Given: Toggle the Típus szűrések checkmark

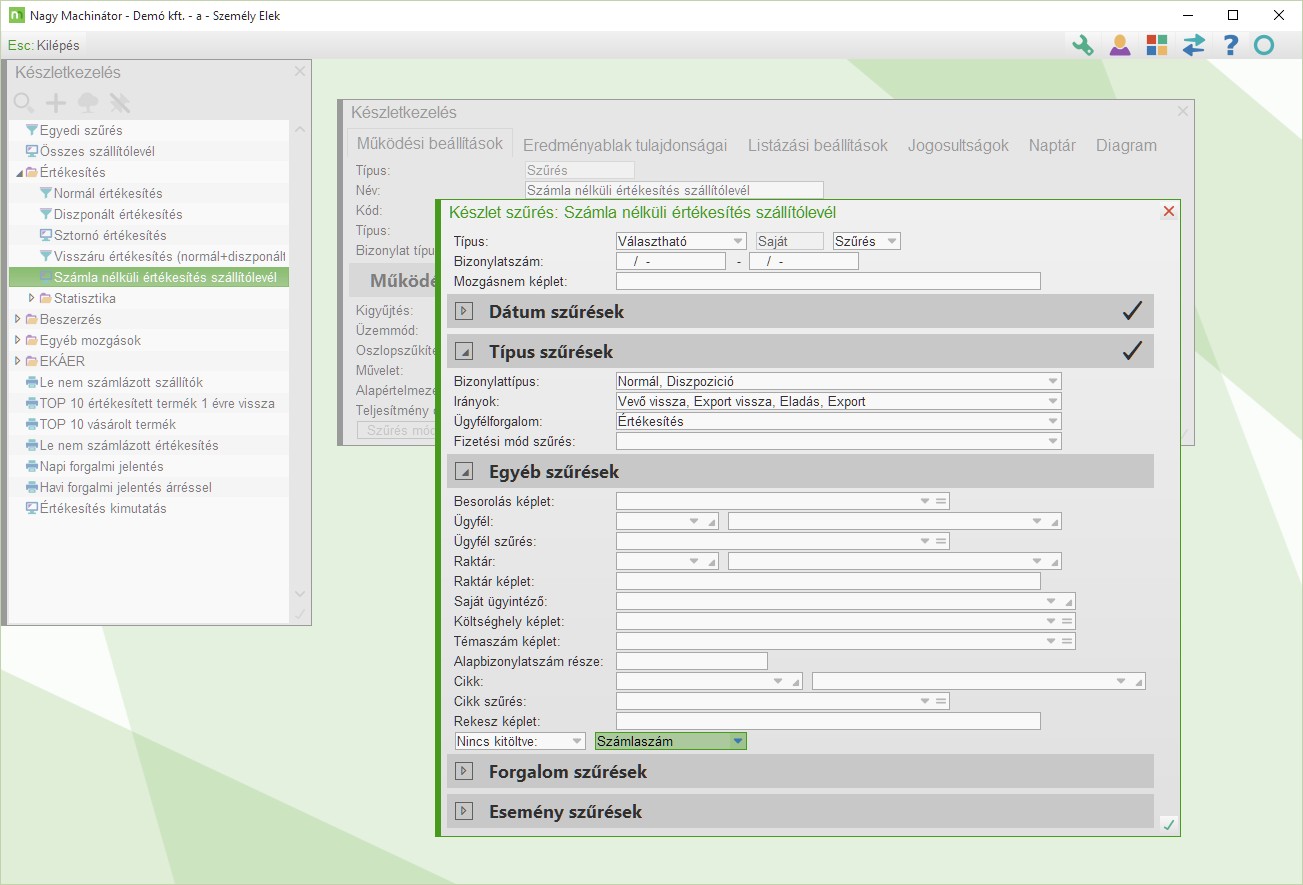Looking at the screenshot, I should coord(1132,352).
